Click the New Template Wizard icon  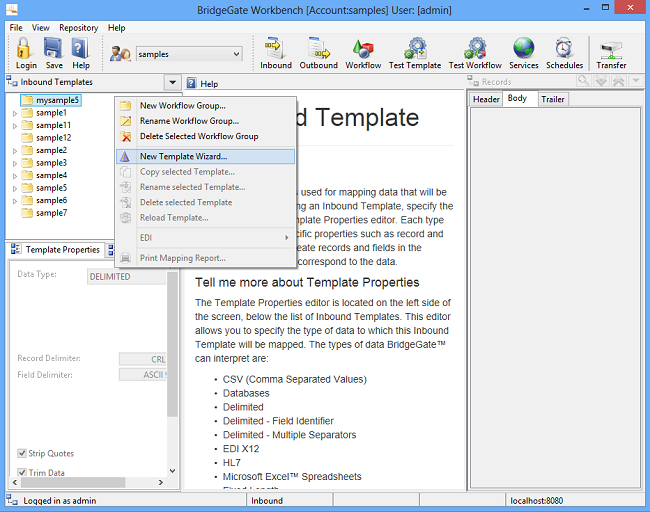(125, 156)
